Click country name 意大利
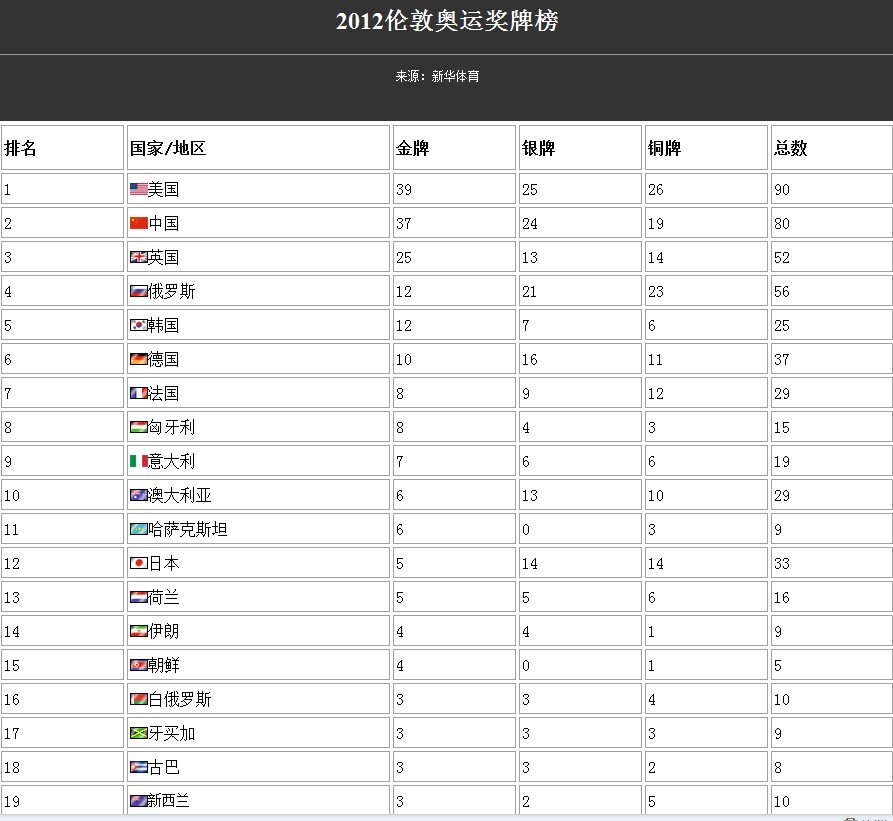 [171, 461]
